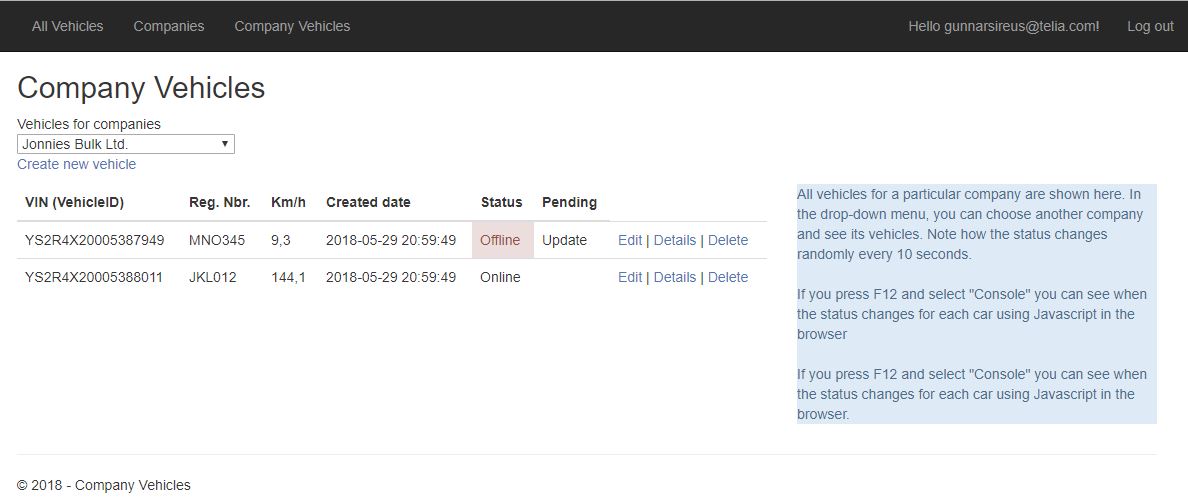Viewport: 1188px width, 502px height.
Task: Log out of the application
Action: pos(1150,27)
